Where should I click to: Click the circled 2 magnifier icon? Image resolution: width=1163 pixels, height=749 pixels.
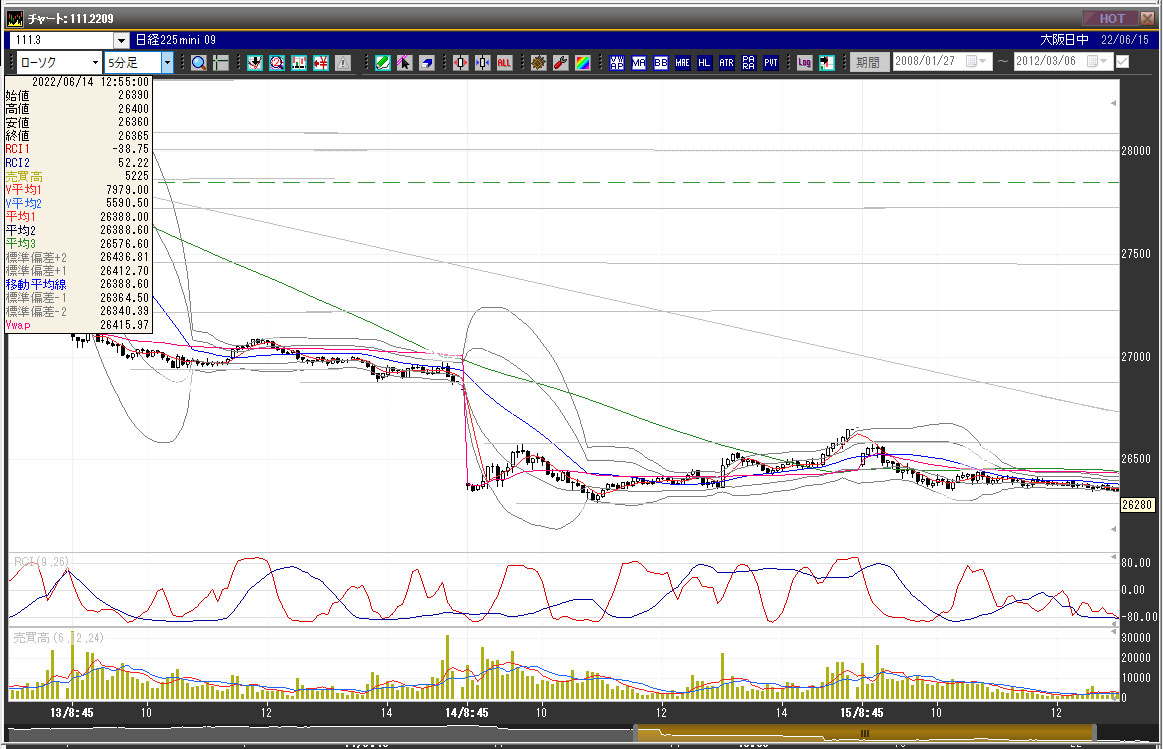[x=277, y=63]
